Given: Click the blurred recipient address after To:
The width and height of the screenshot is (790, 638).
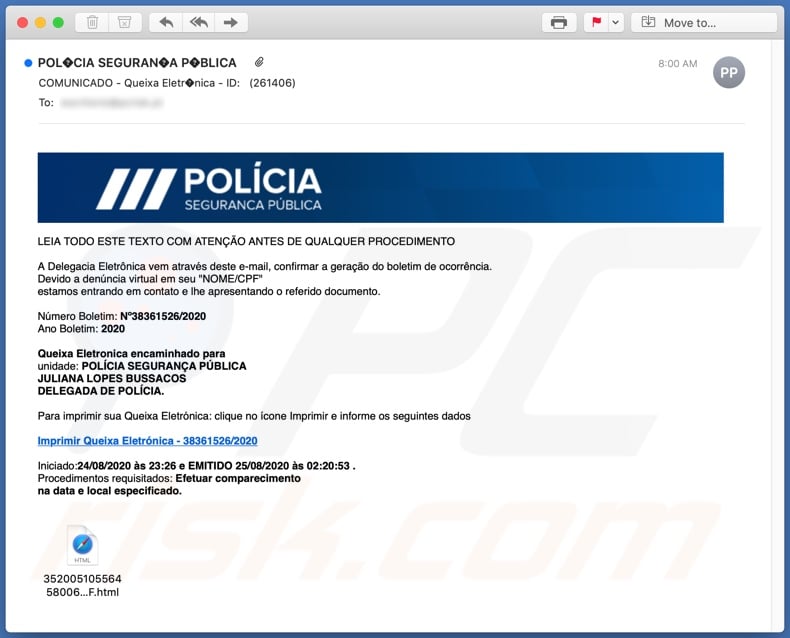Looking at the screenshot, I should point(112,103).
